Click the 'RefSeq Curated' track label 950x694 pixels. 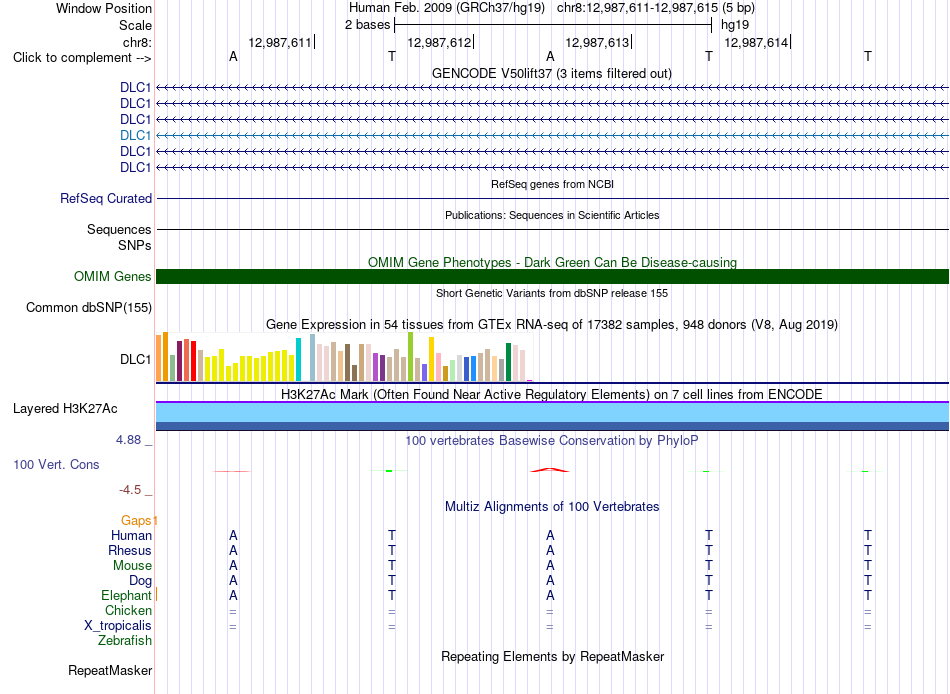coord(106,198)
